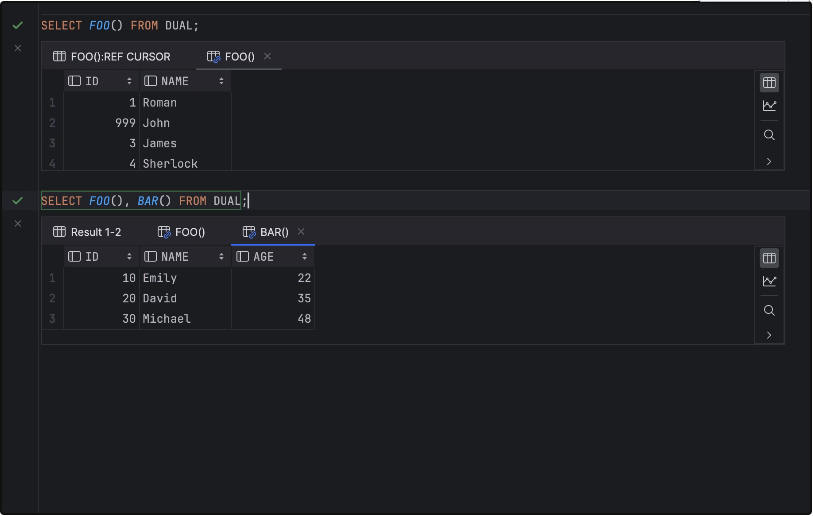Switch the BAR() result to table view
813x516 pixels.
(x=769, y=258)
